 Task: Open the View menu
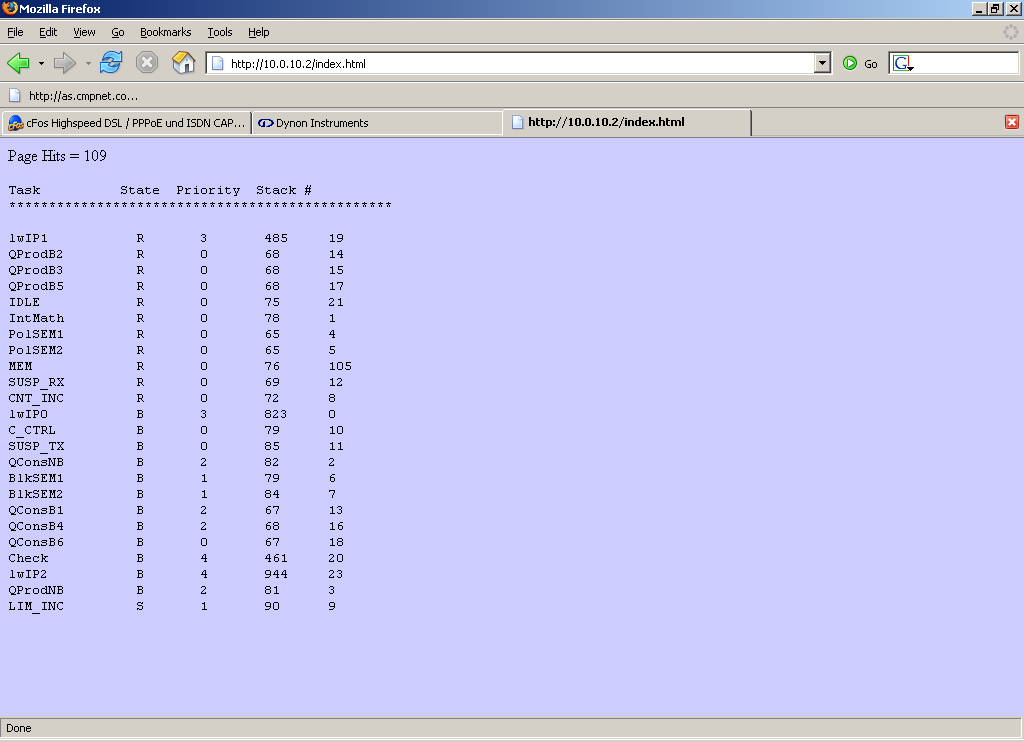point(84,32)
